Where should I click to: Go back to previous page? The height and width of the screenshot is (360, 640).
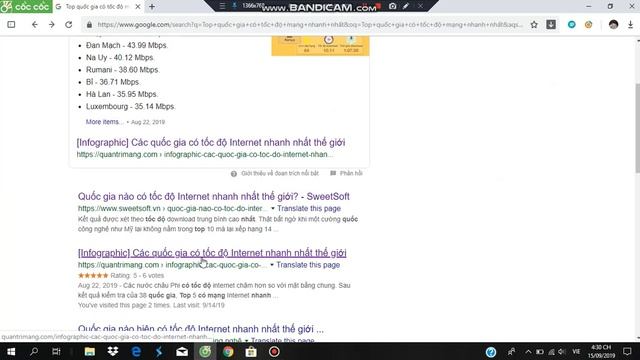click(35, 24)
